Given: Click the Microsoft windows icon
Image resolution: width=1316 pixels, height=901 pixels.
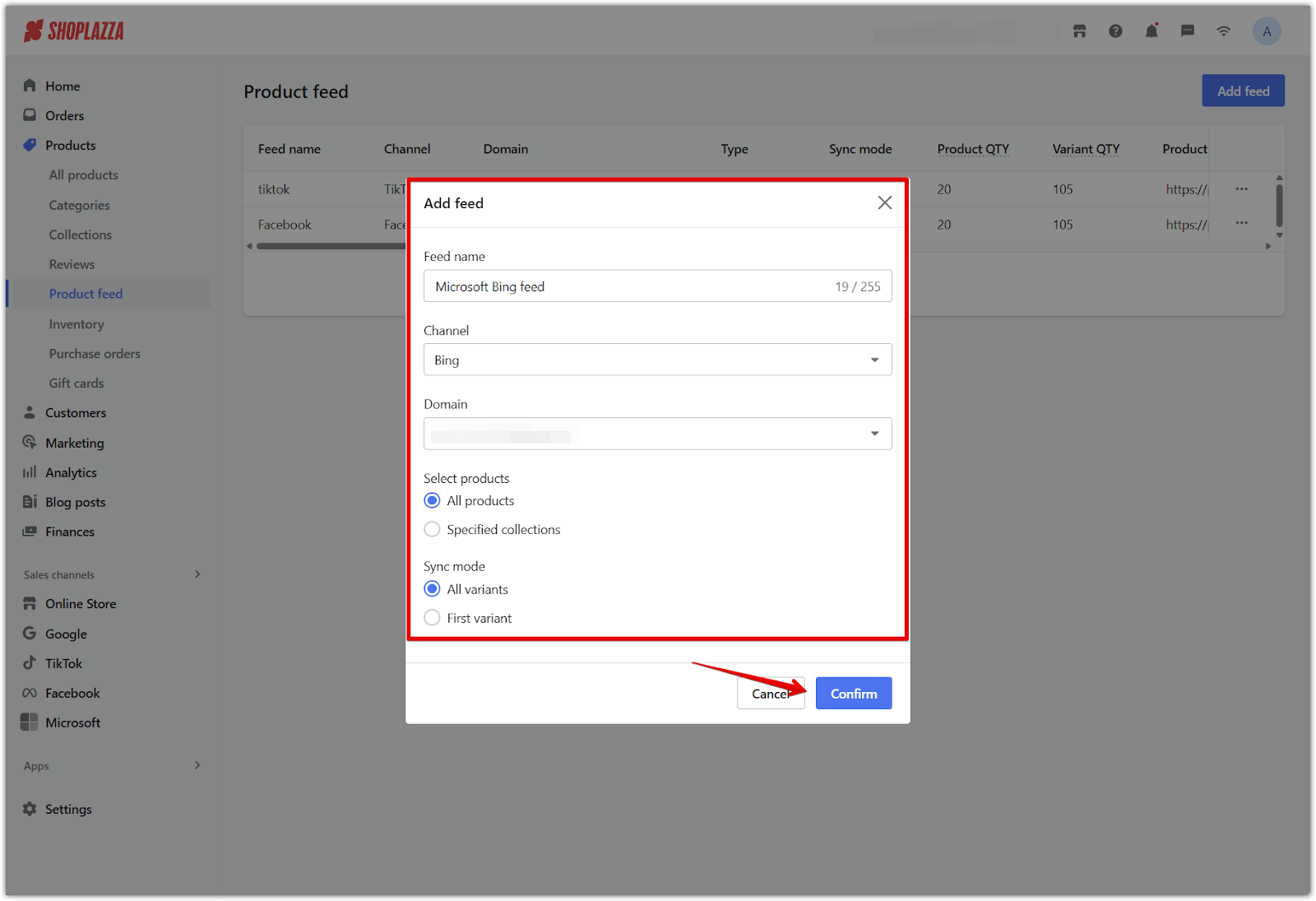Looking at the screenshot, I should pyautogui.click(x=30, y=722).
